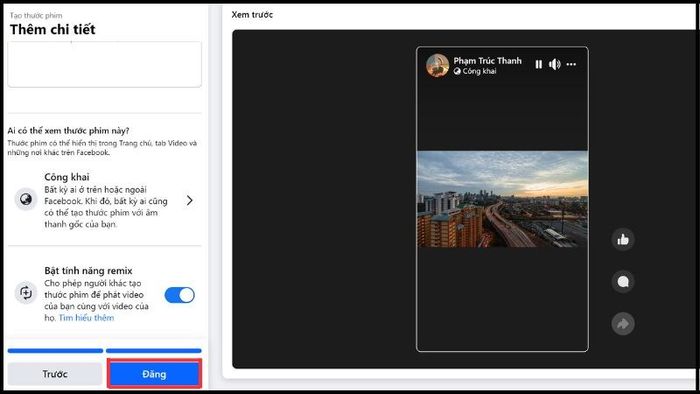Click the reel description text box
700x394 pixels.
coord(104,64)
